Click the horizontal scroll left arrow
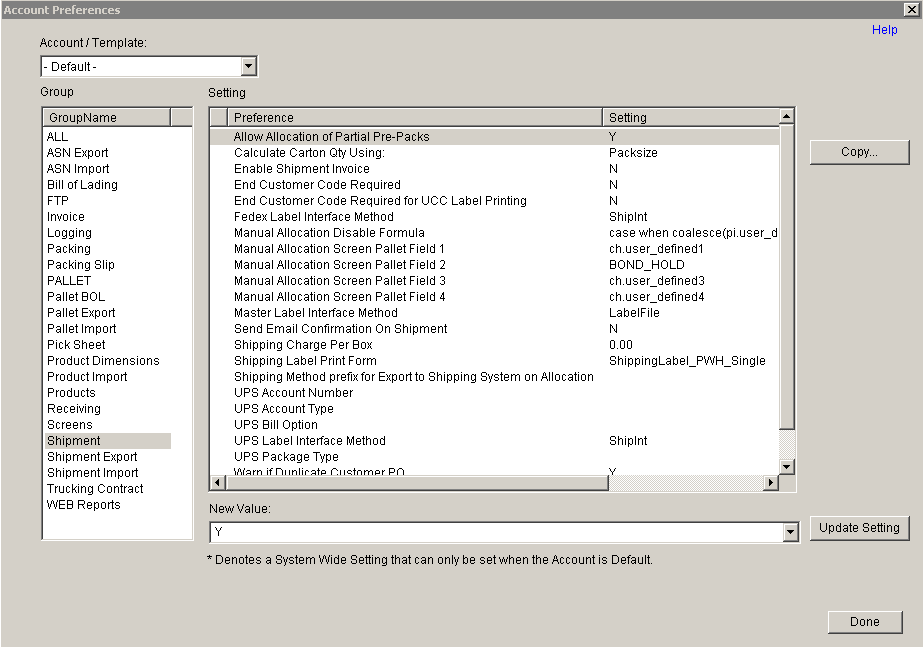Screen dimensions: 923x647 (217, 483)
